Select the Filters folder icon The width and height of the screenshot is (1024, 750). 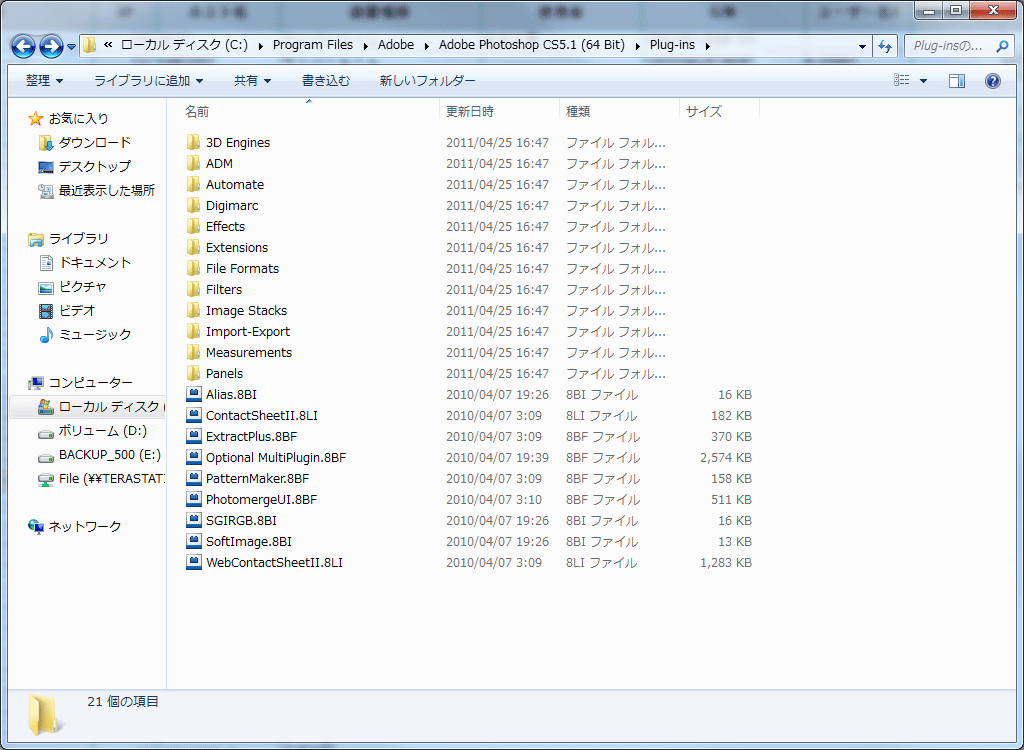[193, 289]
